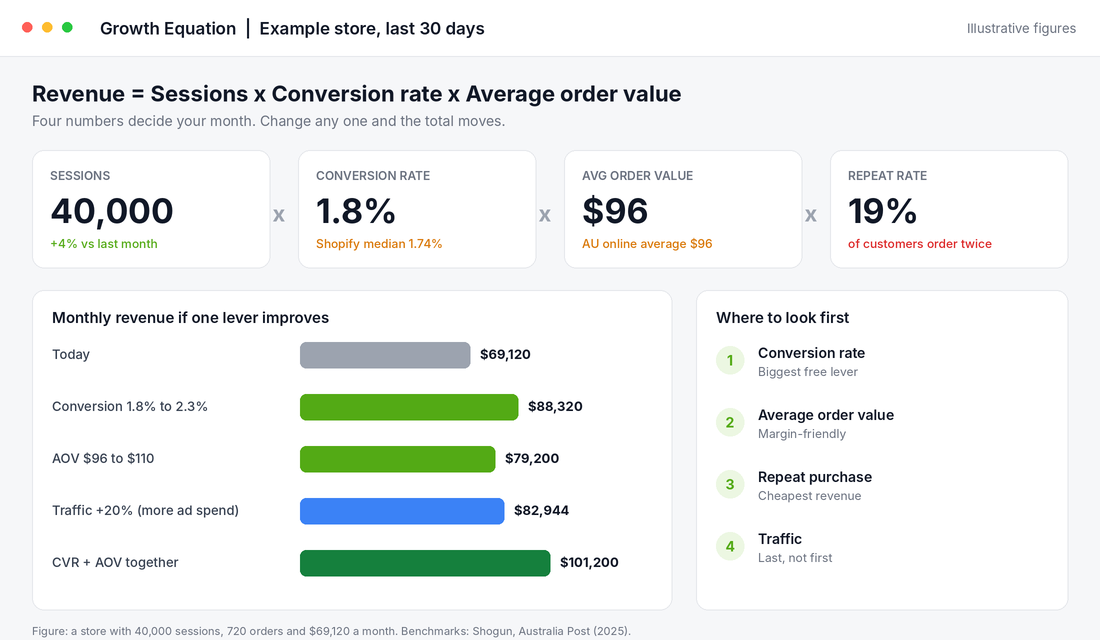1100x640 pixels.
Task: Select the AVG ORDER VALUE card label
Action: click(637, 175)
